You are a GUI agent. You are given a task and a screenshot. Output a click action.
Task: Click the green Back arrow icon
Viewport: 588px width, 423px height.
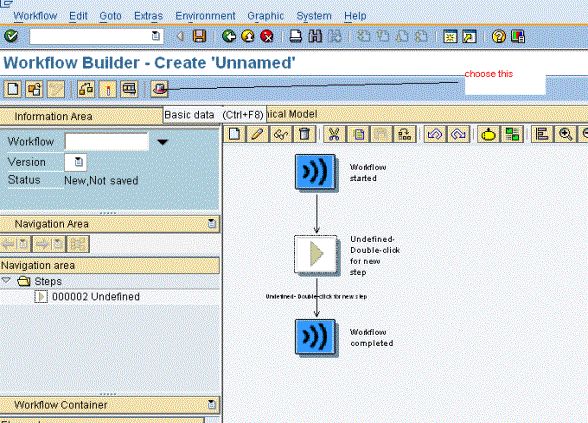(x=229, y=36)
